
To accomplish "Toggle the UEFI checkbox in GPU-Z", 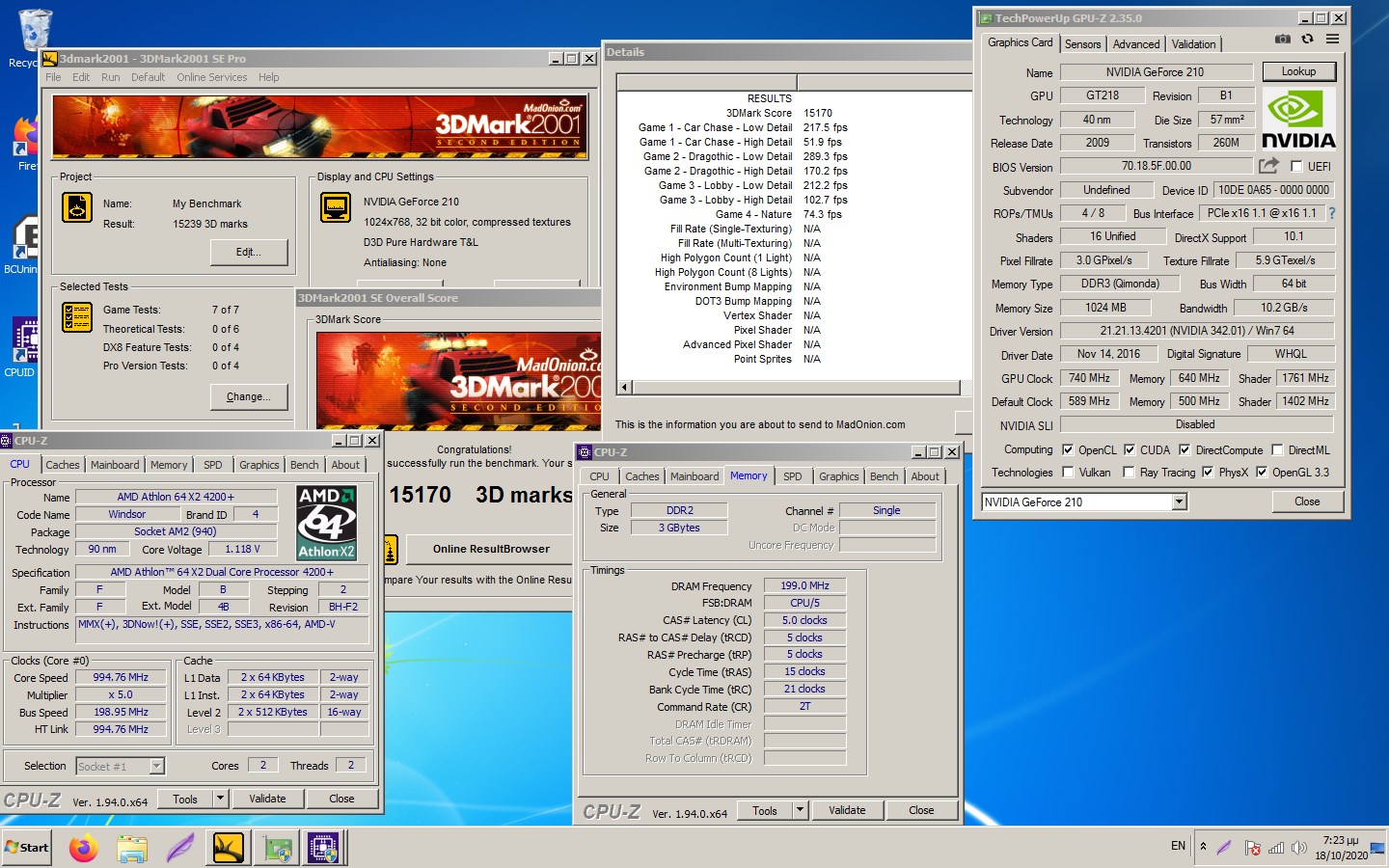I will [x=1296, y=167].
